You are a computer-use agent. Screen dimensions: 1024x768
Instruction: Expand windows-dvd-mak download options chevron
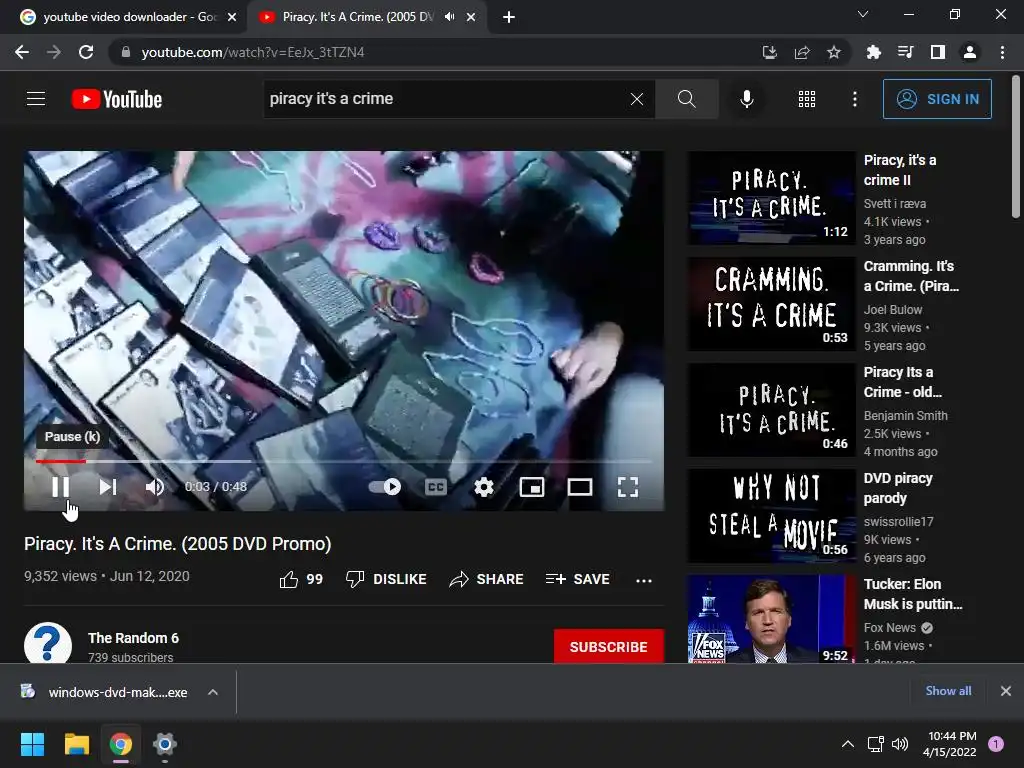coord(213,692)
